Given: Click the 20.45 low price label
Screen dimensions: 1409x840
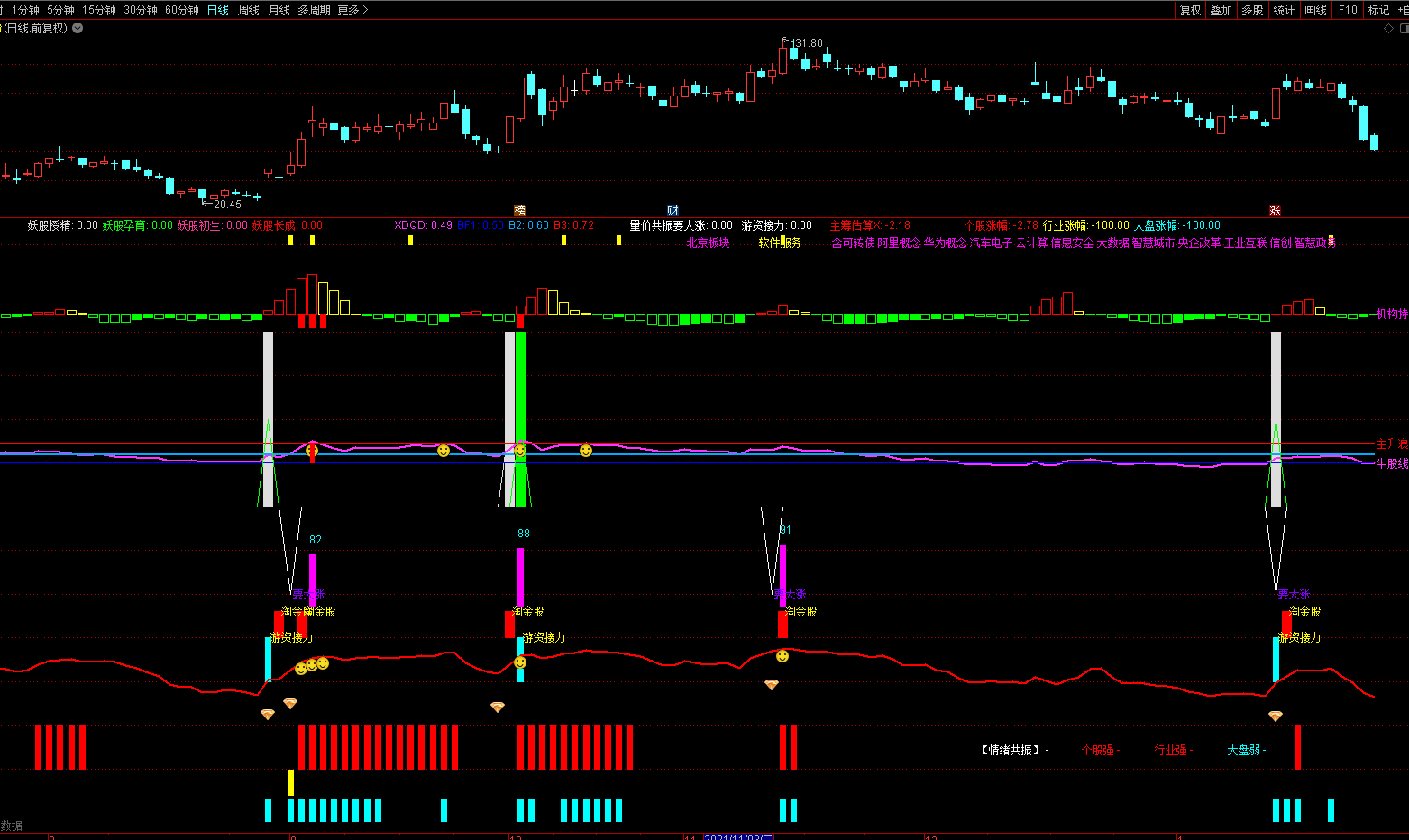Looking at the screenshot, I should click(x=226, y=205).
